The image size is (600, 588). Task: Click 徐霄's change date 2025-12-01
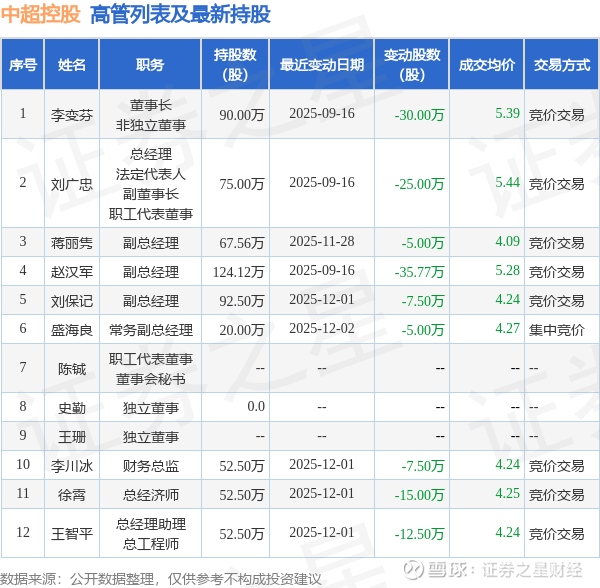click(x=322, y=493)
